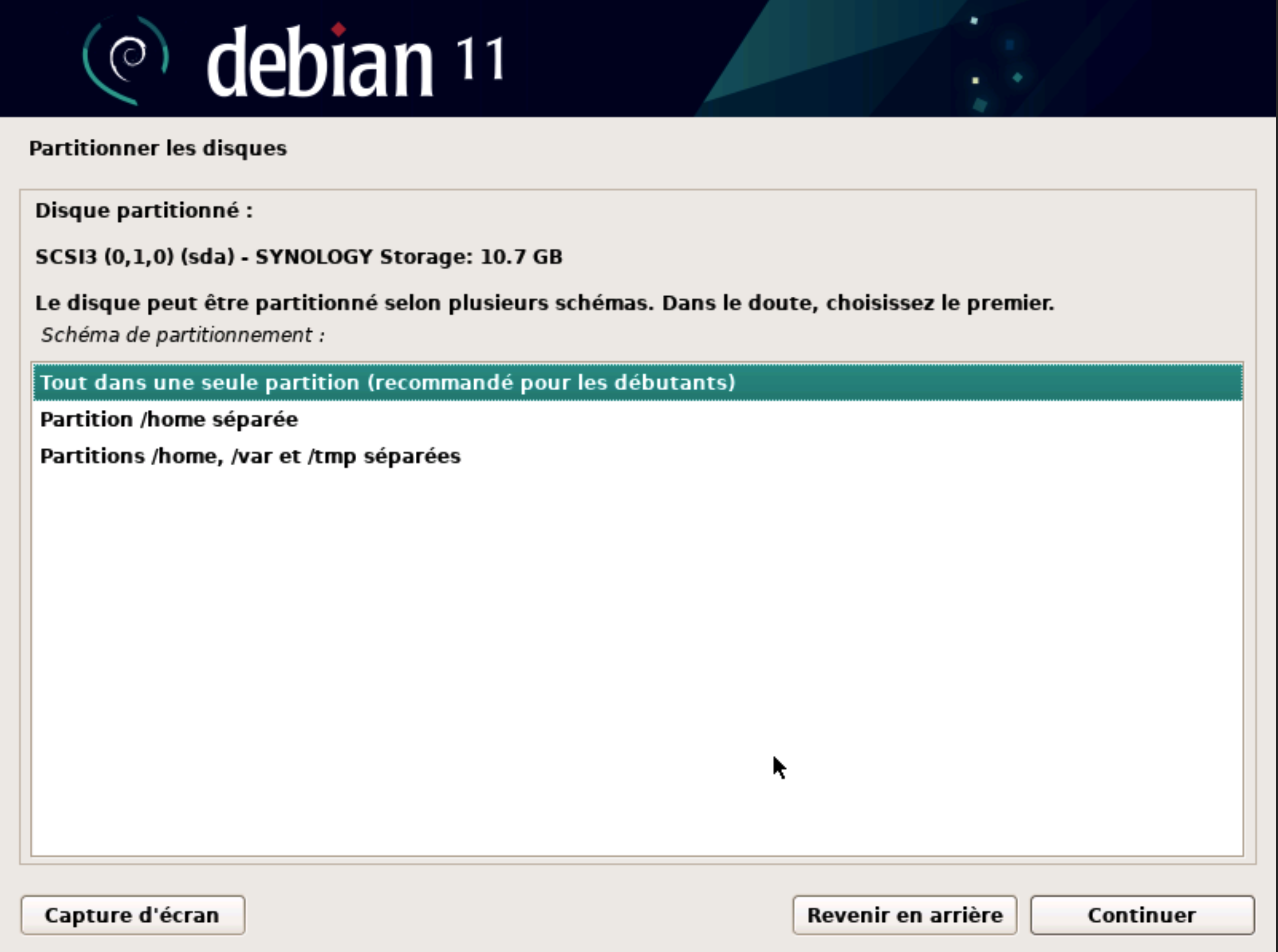Click the 'Disque partitionné :' label
The height and width of the screenshot is (952, 1278).
(144, 210)
